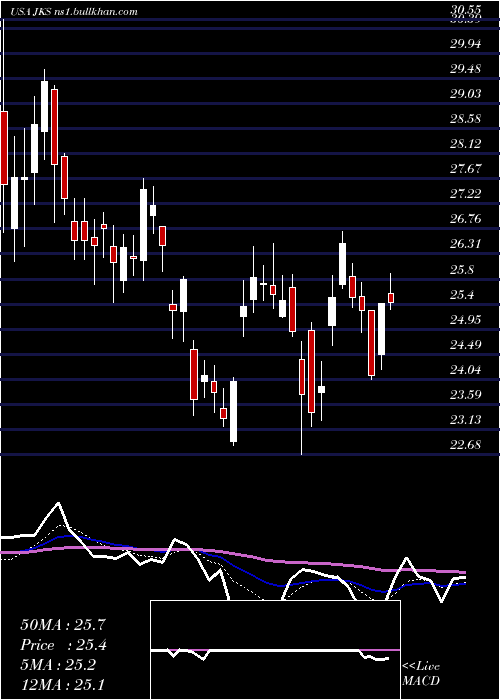Click the 27.67 price axis label
The height and width of the screenshot is (700, 500).
(x=465, y=169)
